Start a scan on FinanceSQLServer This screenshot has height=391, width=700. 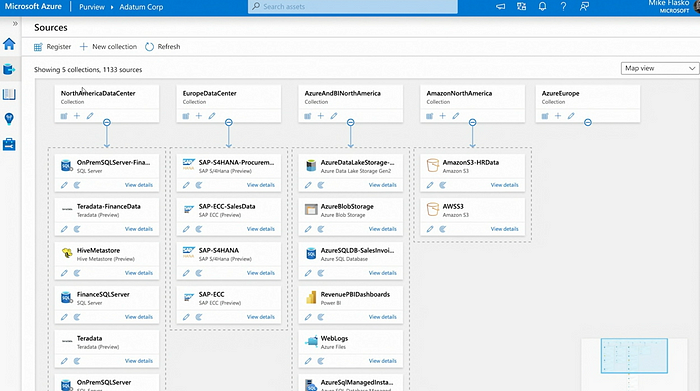pos(77,317)
